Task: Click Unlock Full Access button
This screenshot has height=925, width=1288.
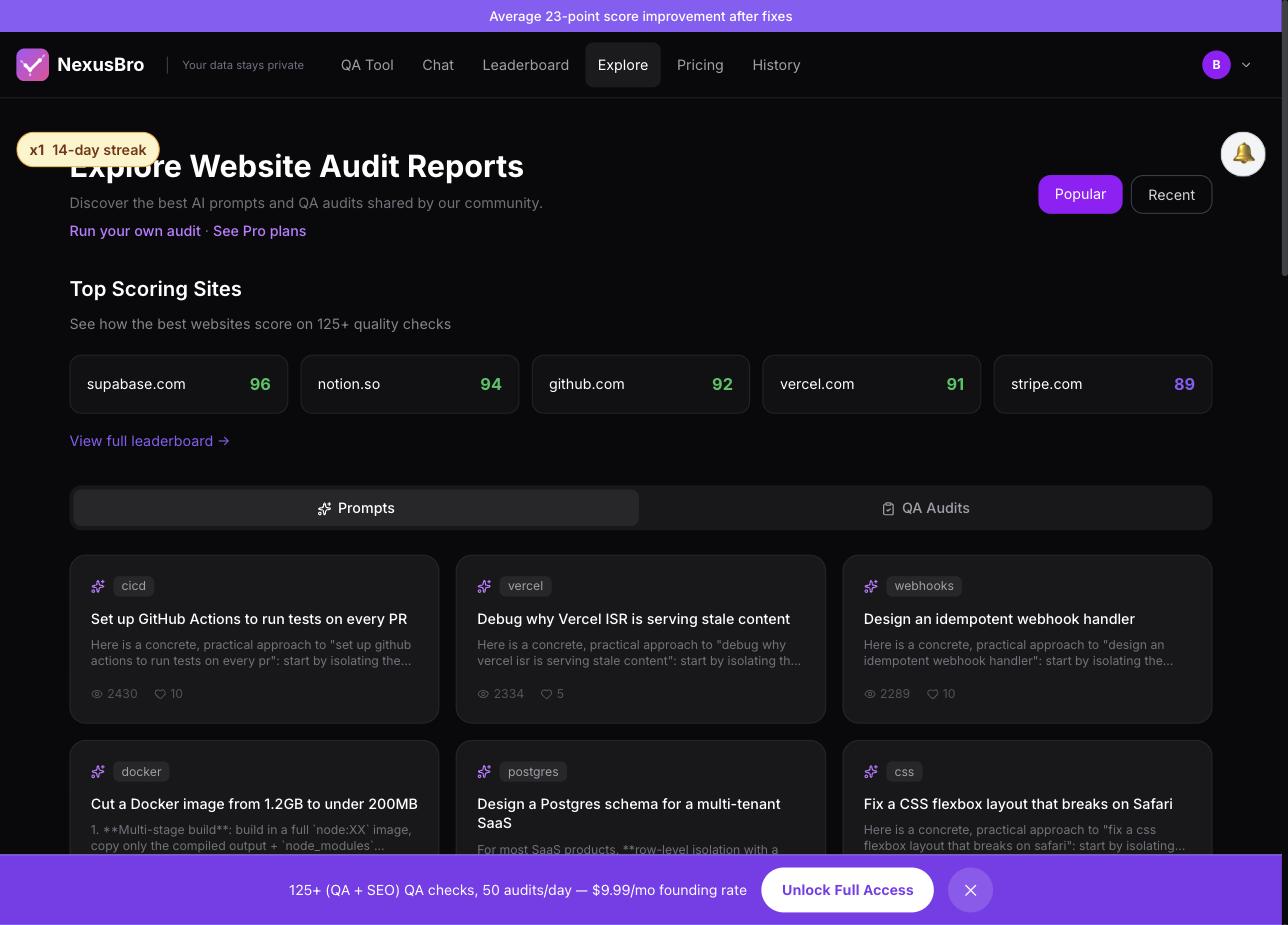Action: (x=847, y=890)
